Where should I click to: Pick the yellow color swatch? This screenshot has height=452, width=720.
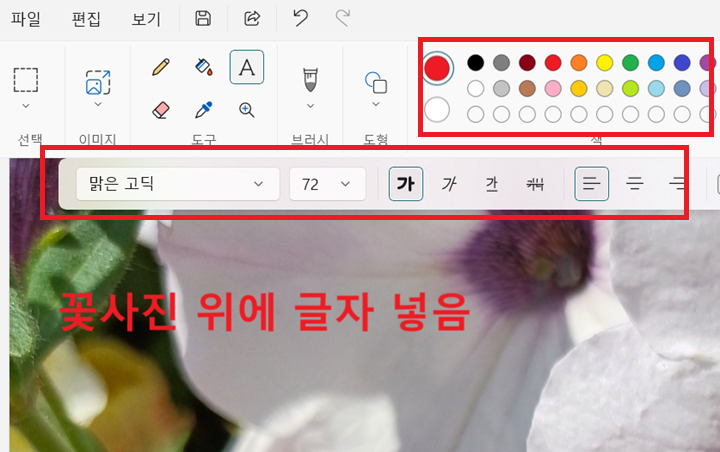point(605,62)
